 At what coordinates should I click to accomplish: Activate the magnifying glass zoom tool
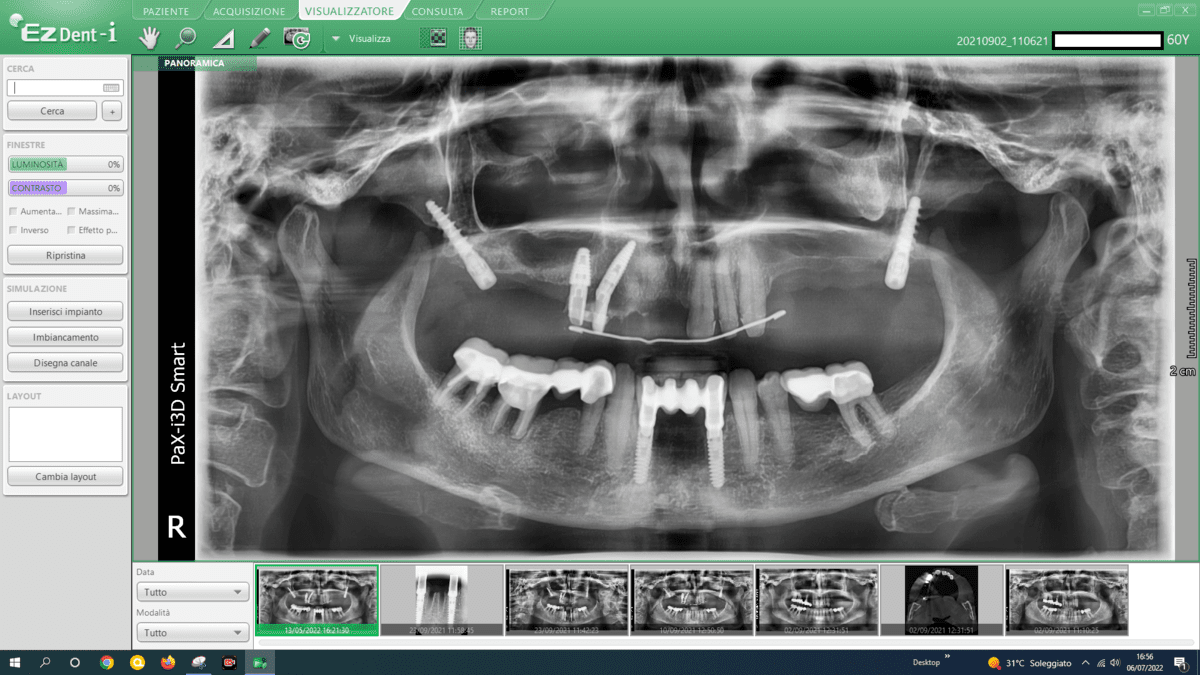(185, 38)
